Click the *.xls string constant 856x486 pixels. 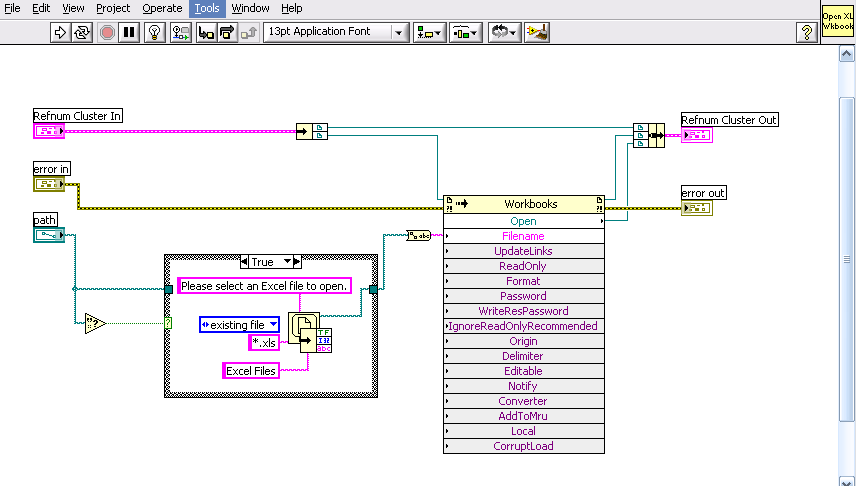(264, 343)
